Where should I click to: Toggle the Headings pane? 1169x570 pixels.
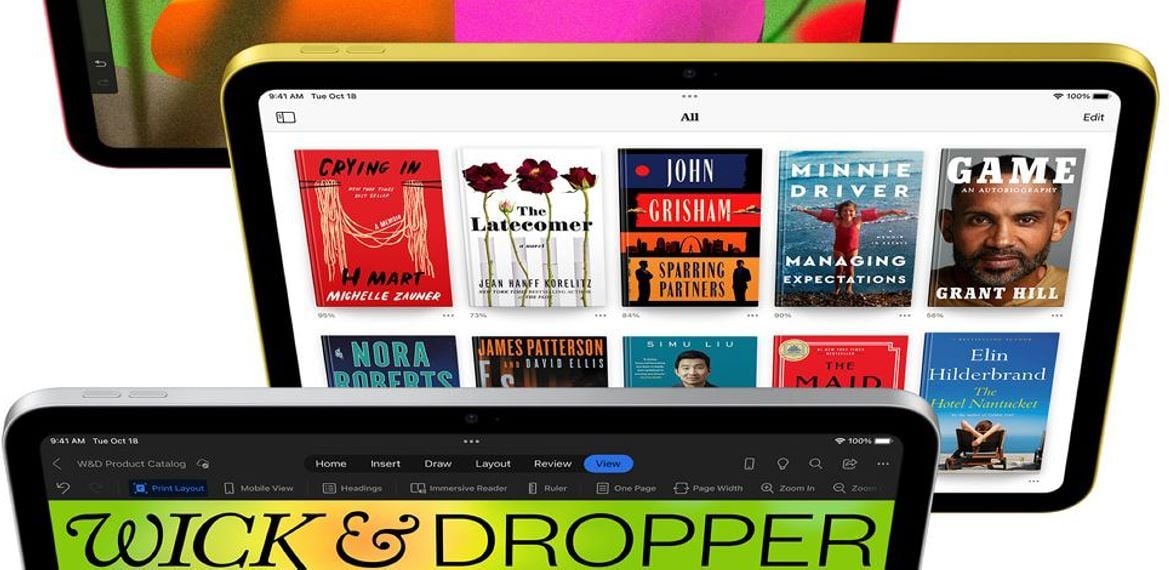click(x=353, y=488)
